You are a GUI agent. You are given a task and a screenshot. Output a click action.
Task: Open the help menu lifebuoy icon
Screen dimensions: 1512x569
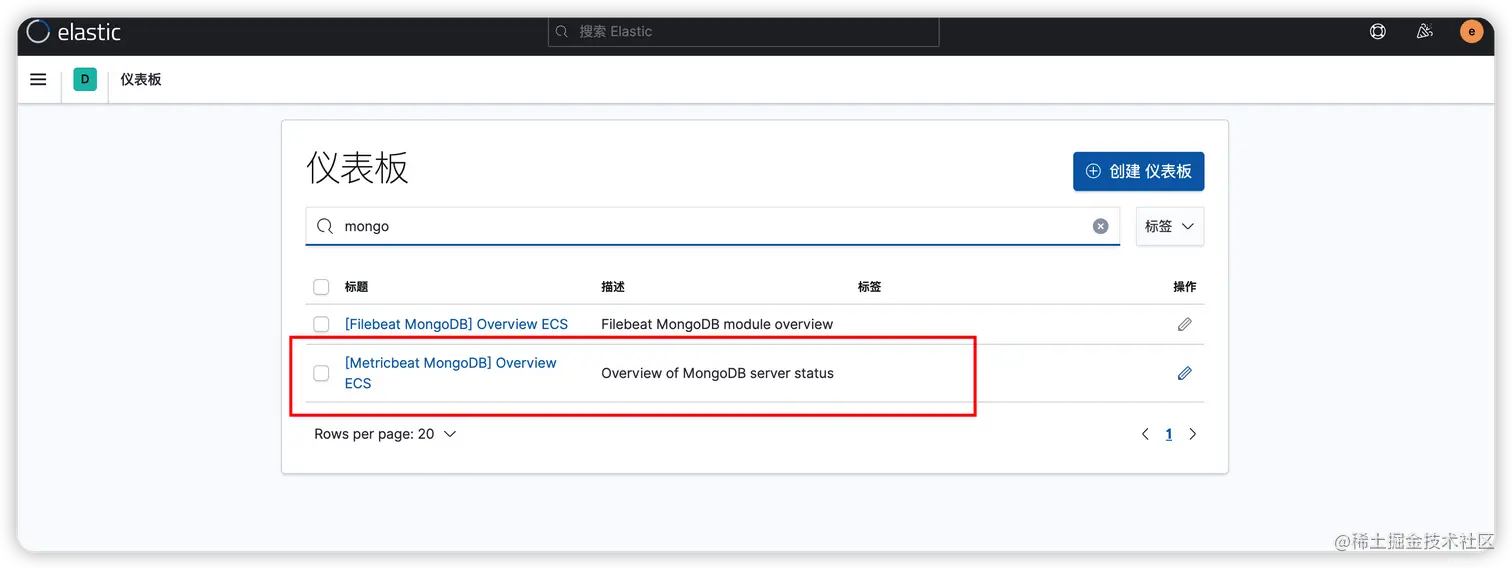coord(1378,32)
